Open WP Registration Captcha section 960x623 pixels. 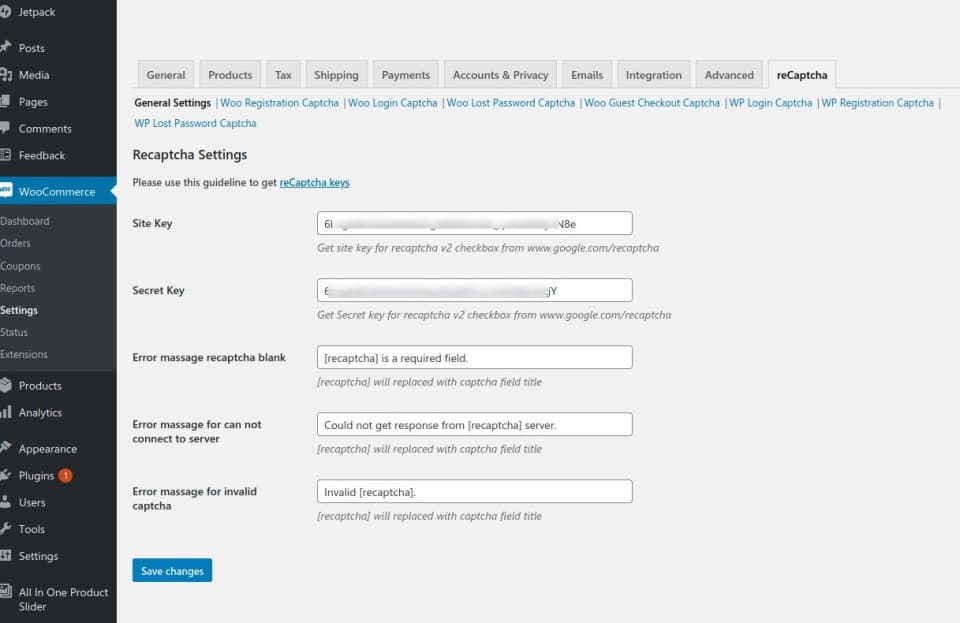877,103
